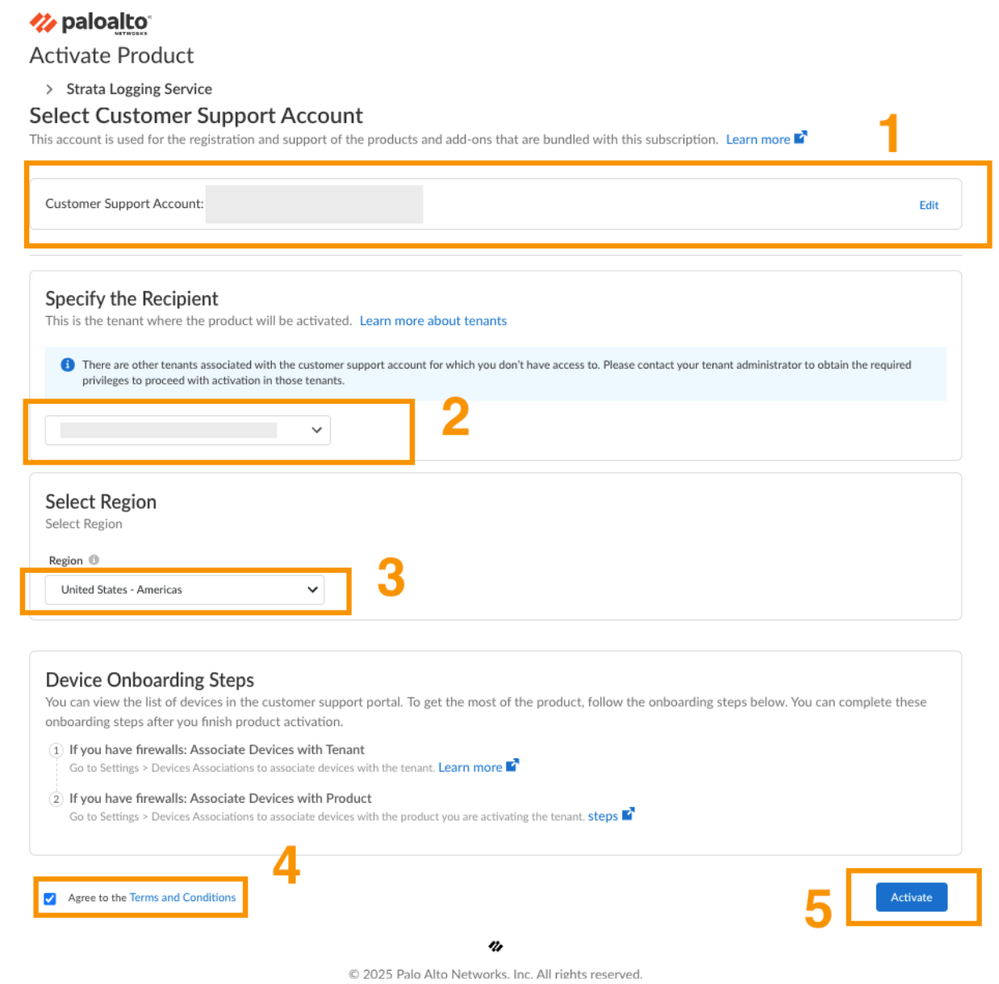Viewport: 999px width, 984px height.
Task: Open the Region dropdown showing United States
Action: click(x=185, y=590)
